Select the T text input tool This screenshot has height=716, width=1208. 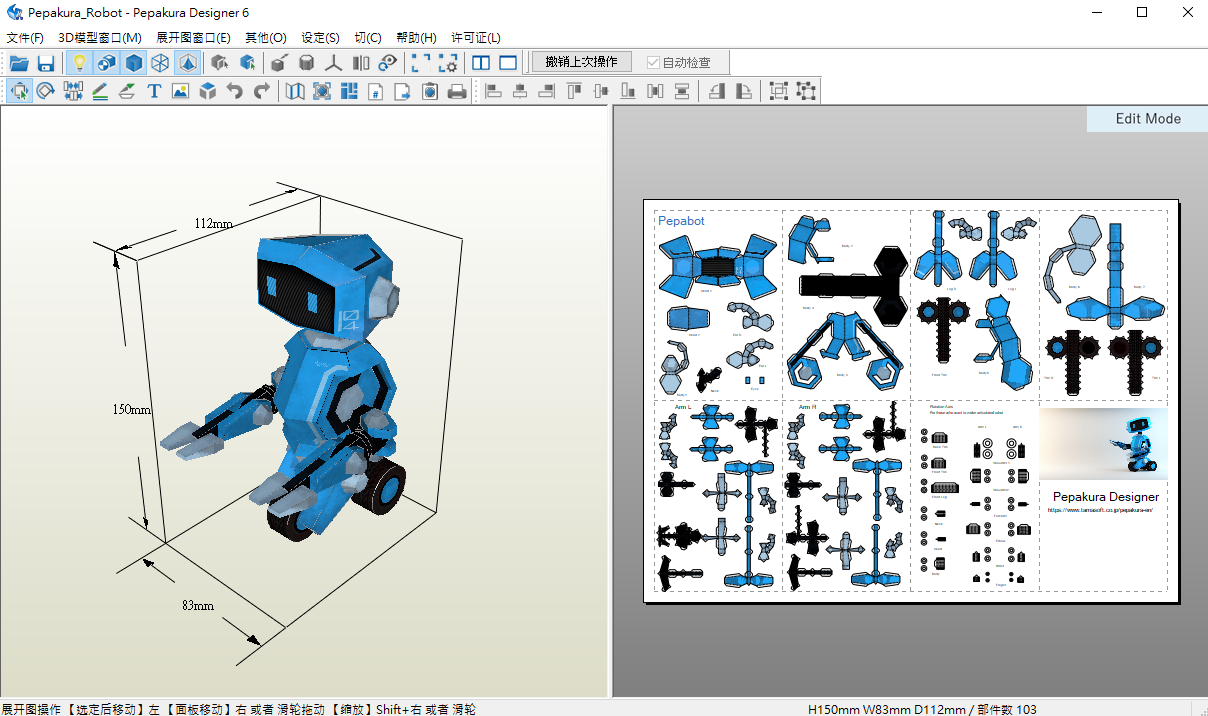pos(154,91)
